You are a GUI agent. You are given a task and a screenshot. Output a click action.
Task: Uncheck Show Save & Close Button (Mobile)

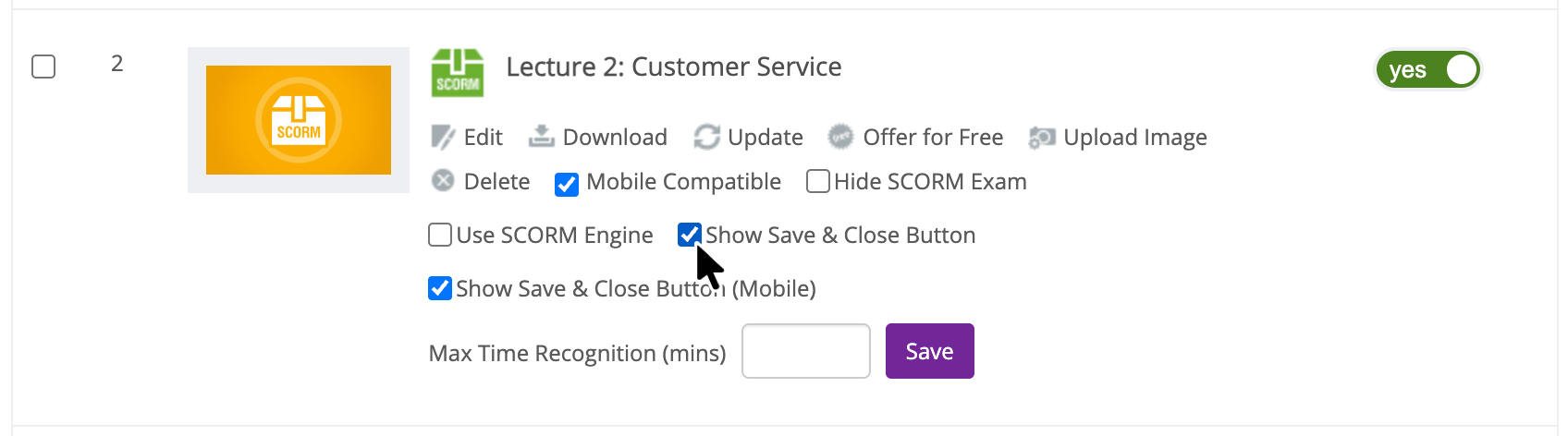(x=440, y=288)
